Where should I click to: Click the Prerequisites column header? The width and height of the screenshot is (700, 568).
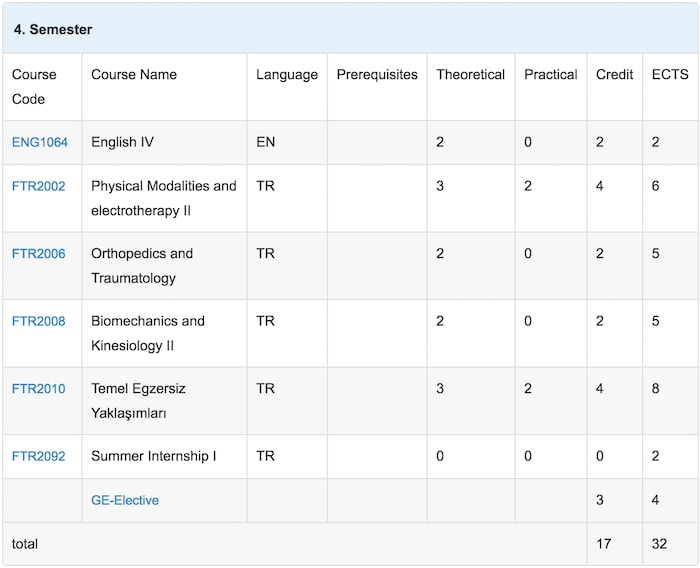[377, 75]
